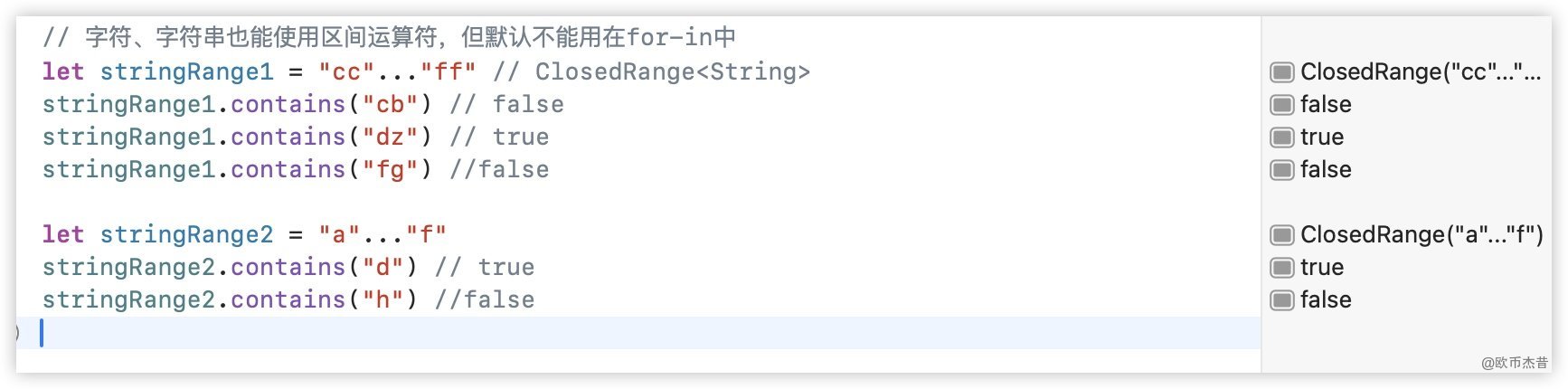Click result icon beside ClosedRange("a"..."f") output
Screen dimensions: 1568x389
(1281, 235)
